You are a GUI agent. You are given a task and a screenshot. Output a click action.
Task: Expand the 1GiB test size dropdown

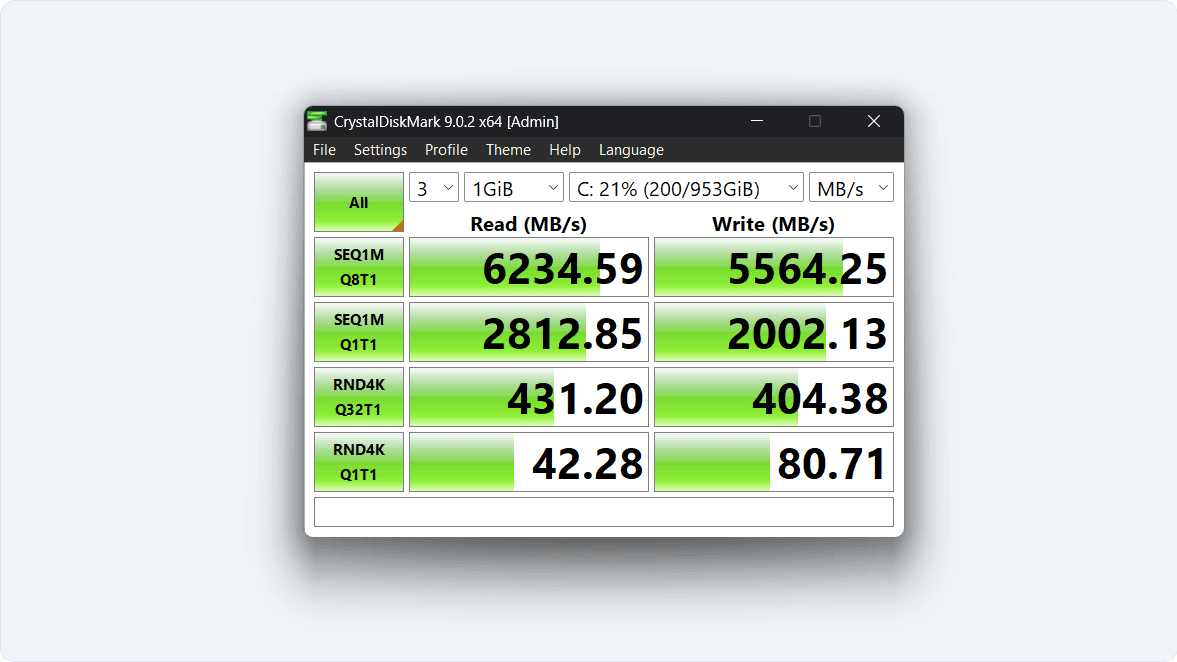513,188
